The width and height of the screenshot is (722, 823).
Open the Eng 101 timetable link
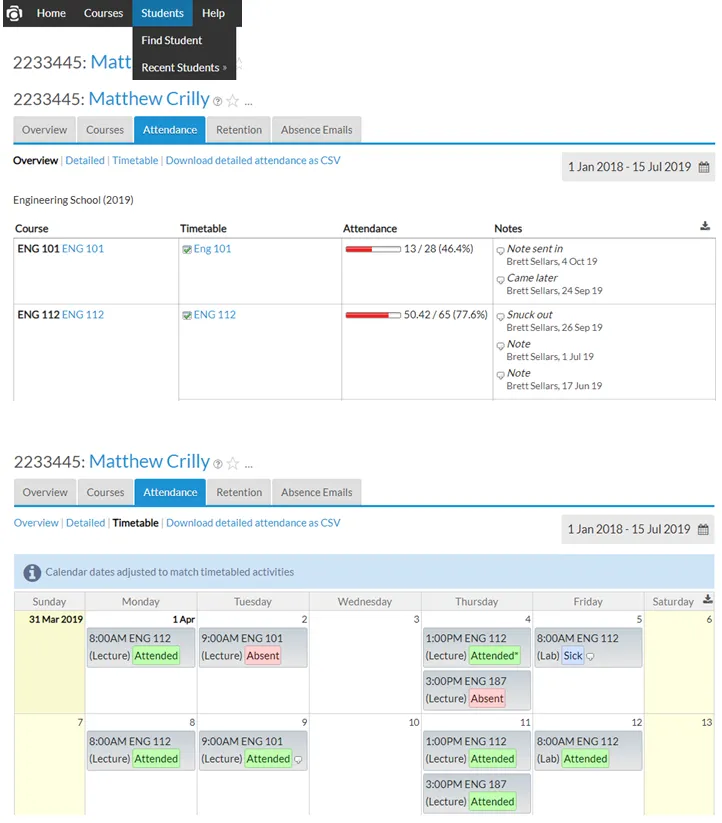[212, 249]
